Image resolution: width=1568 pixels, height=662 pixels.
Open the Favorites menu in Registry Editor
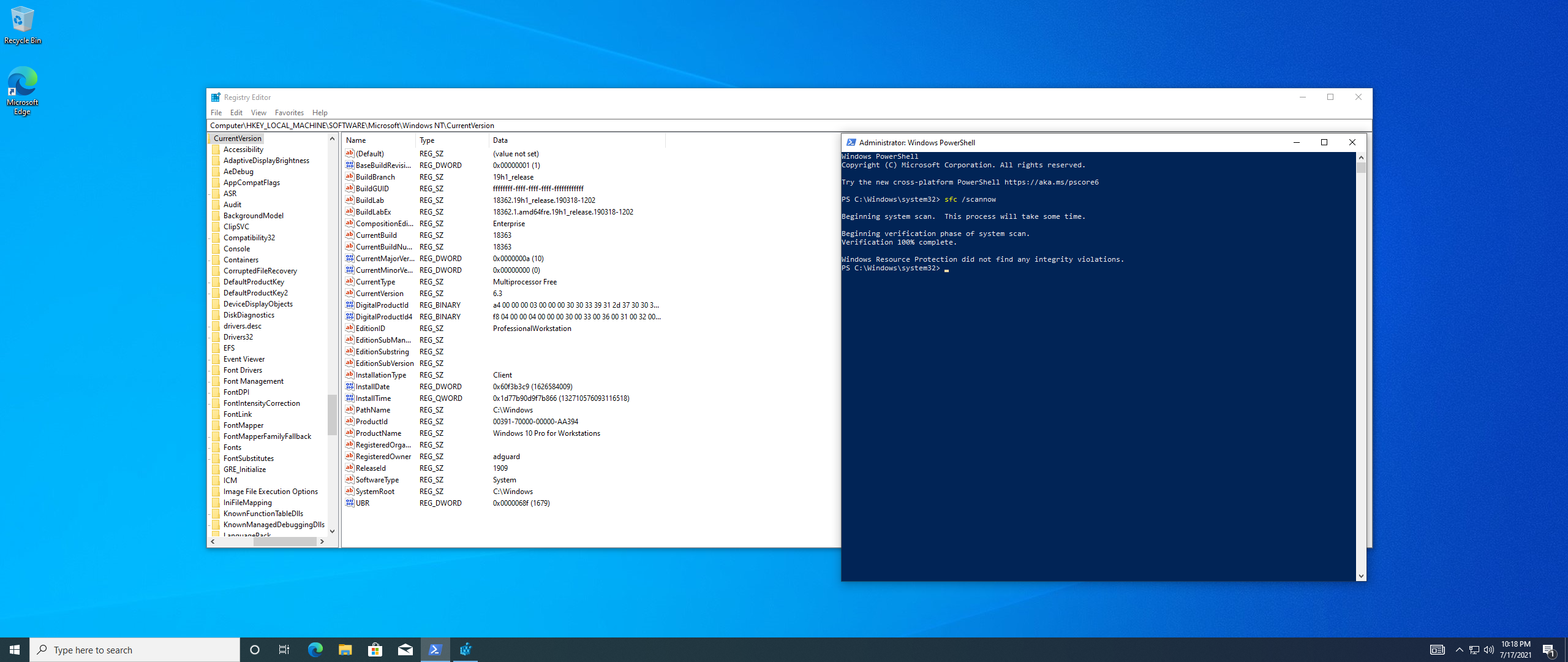tap(289, 113)
